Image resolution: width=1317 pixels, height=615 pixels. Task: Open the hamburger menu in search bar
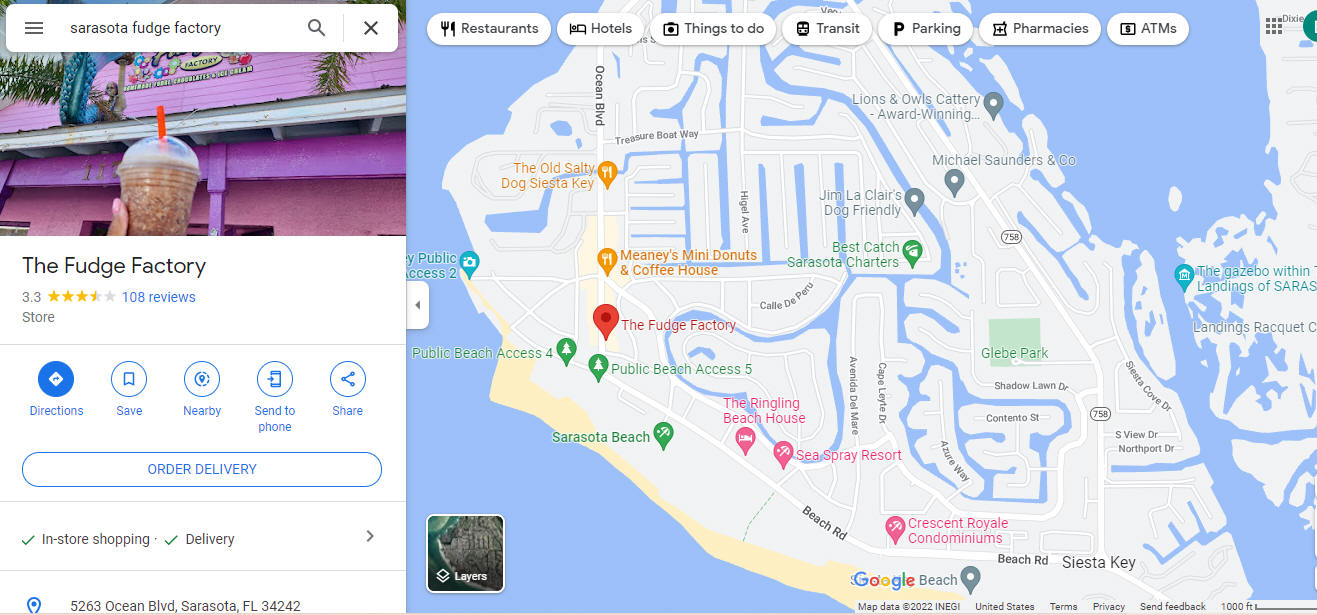34,28
